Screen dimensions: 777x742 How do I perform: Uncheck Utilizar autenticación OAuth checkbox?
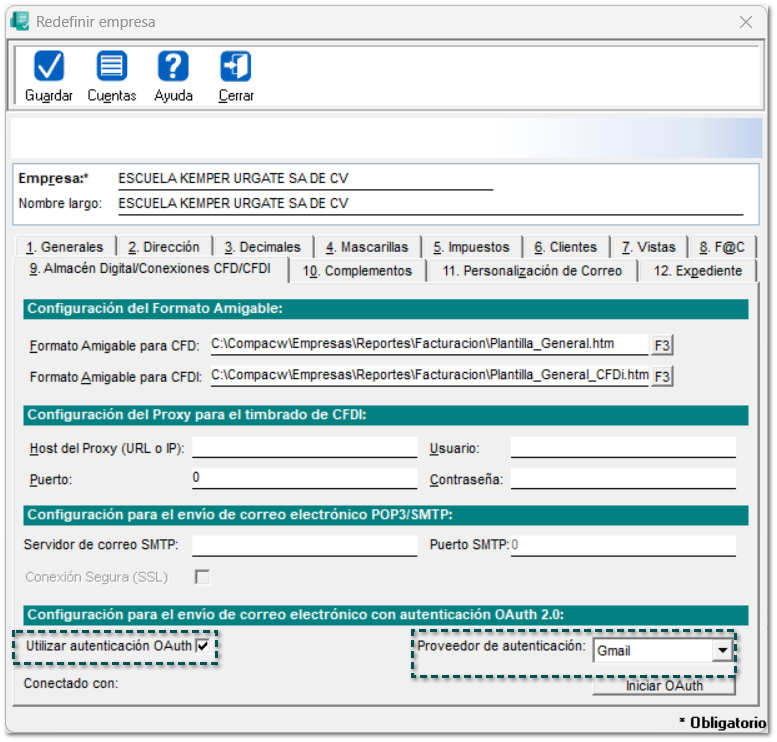203,647
